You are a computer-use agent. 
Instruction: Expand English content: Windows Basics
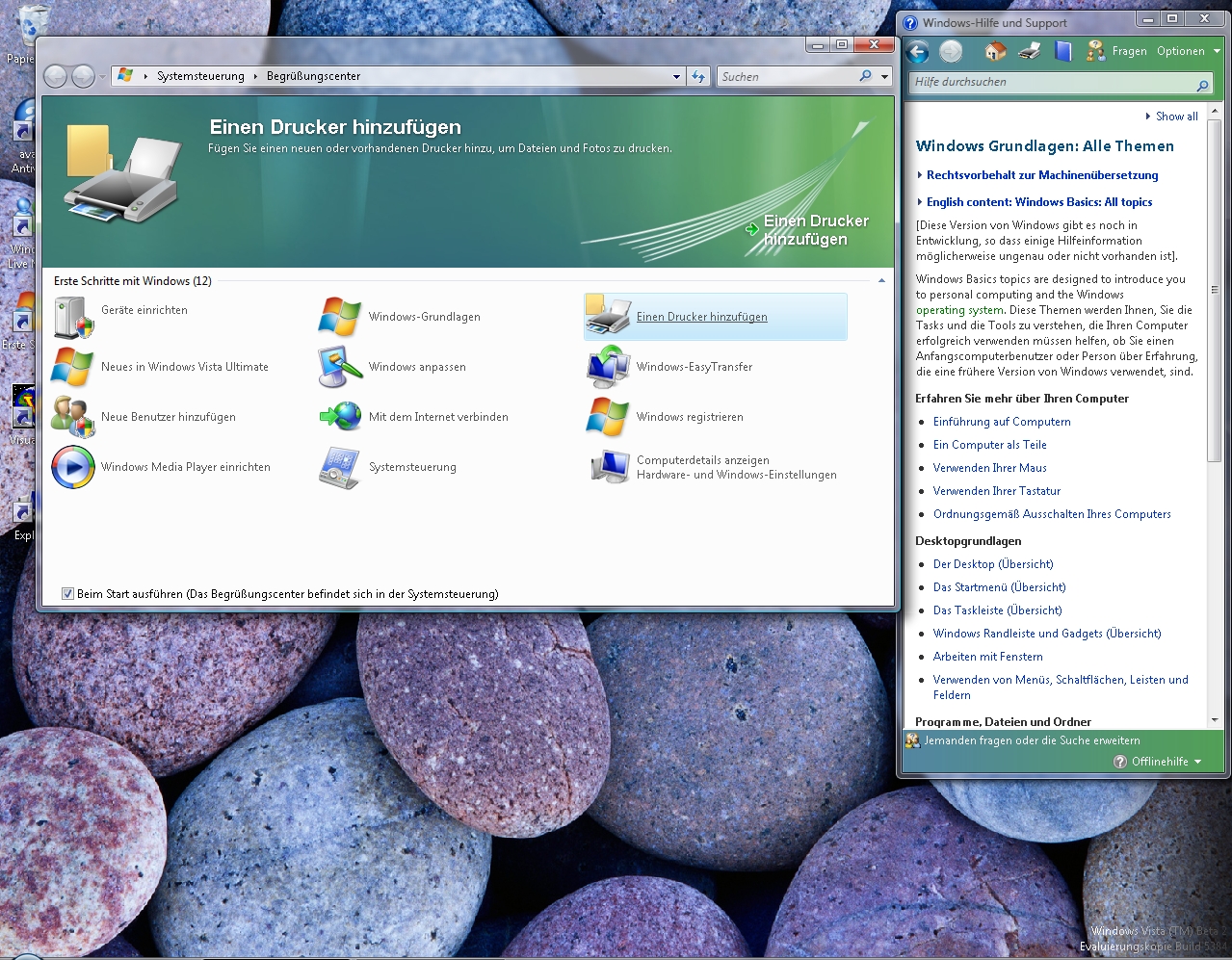[1035, 202]
